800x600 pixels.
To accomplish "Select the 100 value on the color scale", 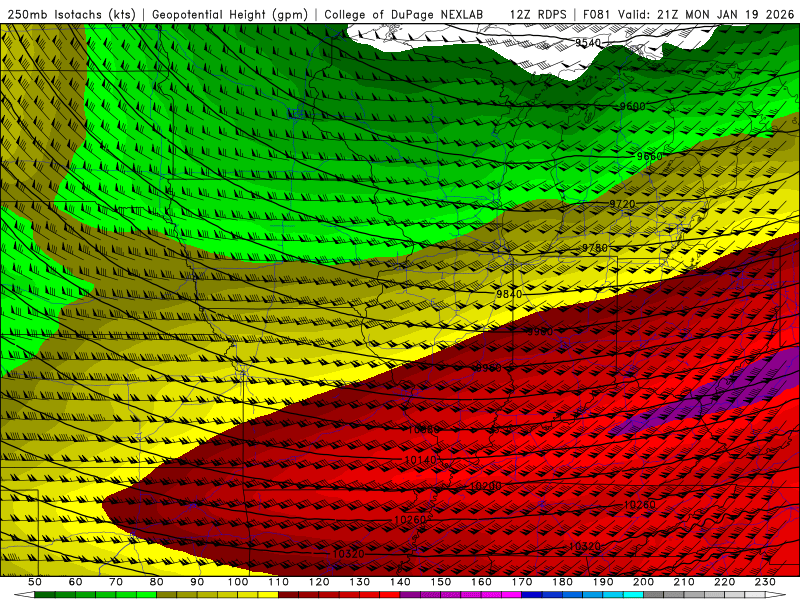I will coord(238,582).
